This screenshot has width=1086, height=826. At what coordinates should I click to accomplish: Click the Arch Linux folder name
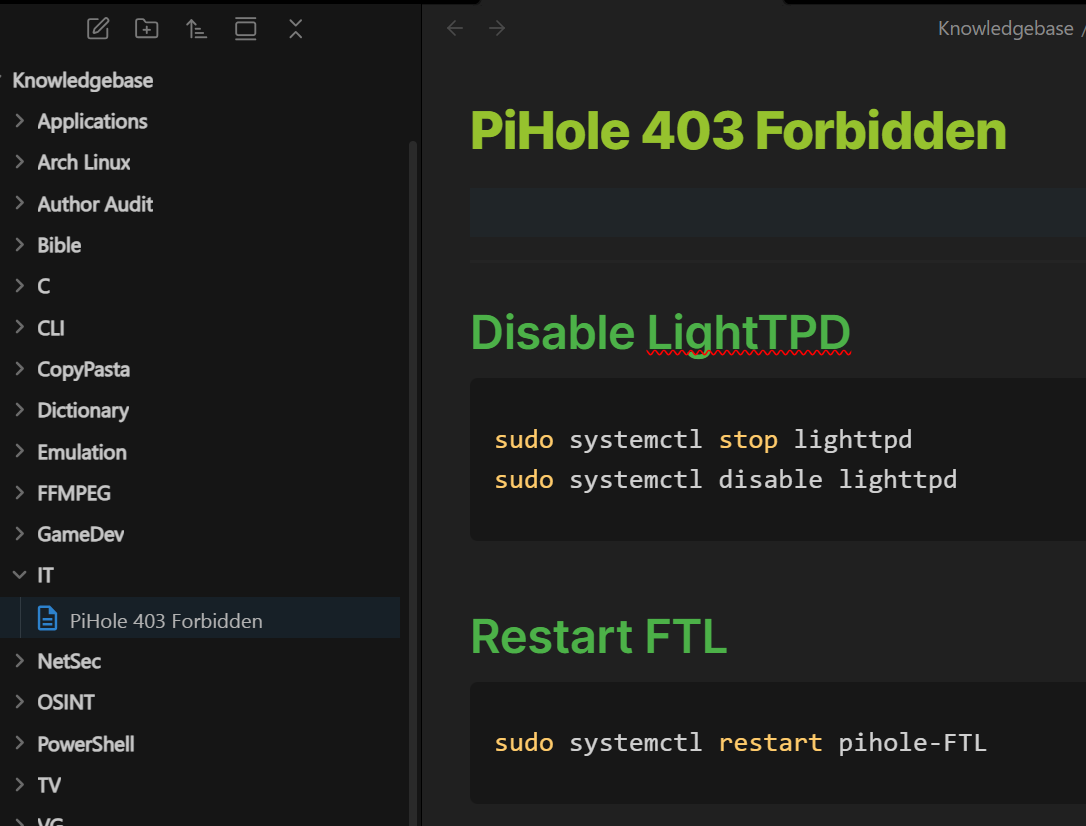tap(84, 162)
